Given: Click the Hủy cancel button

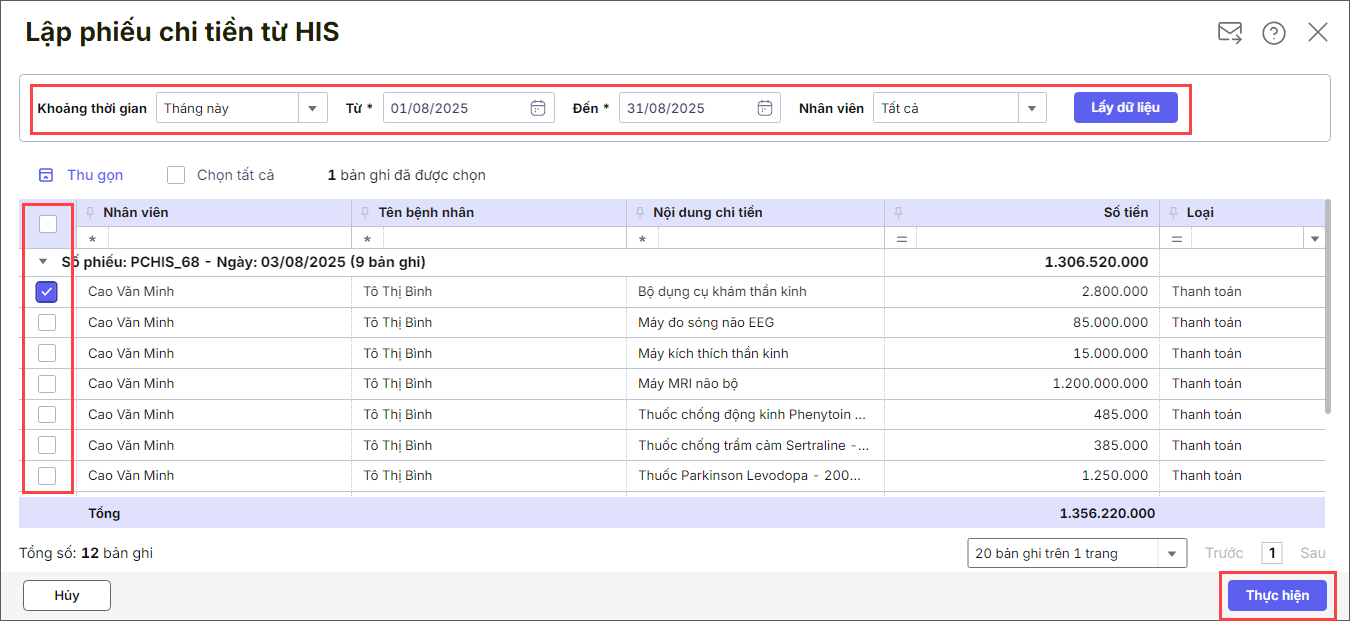Looking at the screenshot, I should (67, 595).
